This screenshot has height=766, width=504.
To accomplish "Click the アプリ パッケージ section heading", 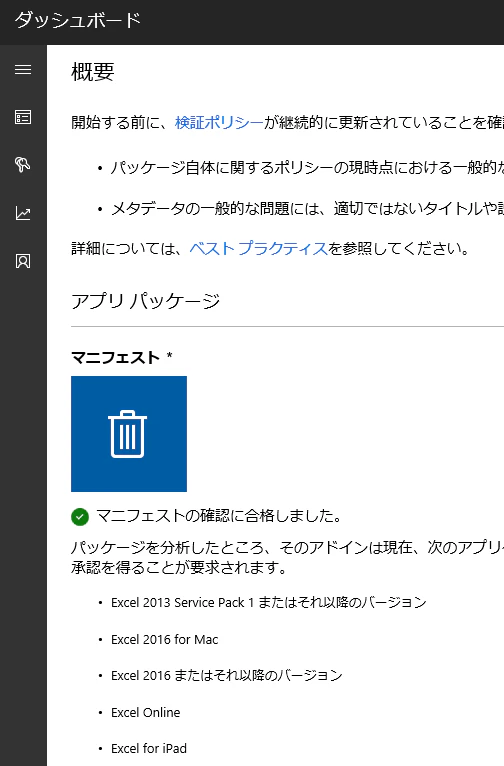I will coord(146,300).
